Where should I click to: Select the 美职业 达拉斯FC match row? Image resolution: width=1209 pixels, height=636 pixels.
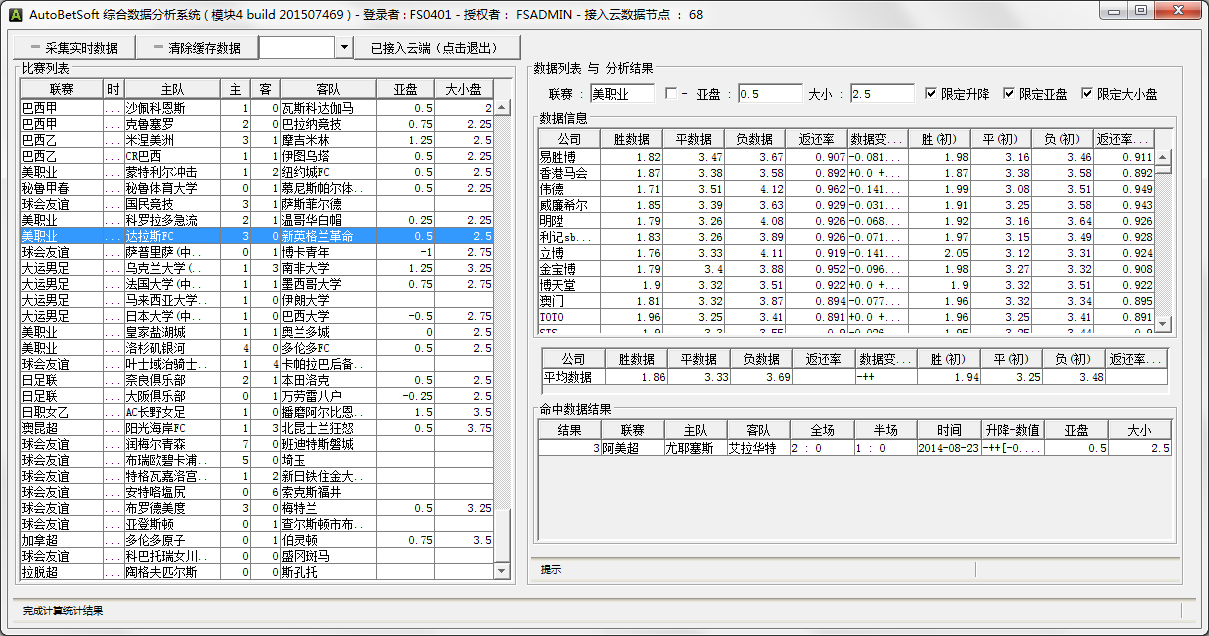(200, 236)
